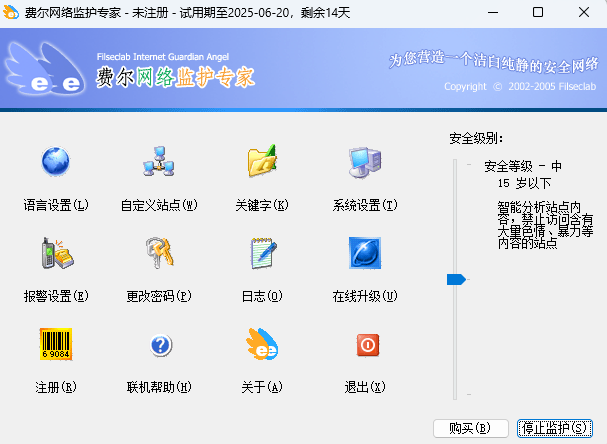Click the 在线升级(U) label
607x444 pixels.
(x=365, y=296)
